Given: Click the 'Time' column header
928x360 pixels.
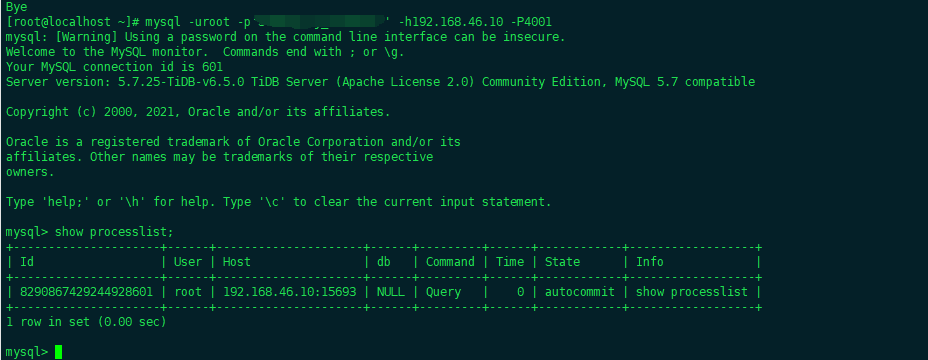Looking at the screenshot, I should click(510, 262).
